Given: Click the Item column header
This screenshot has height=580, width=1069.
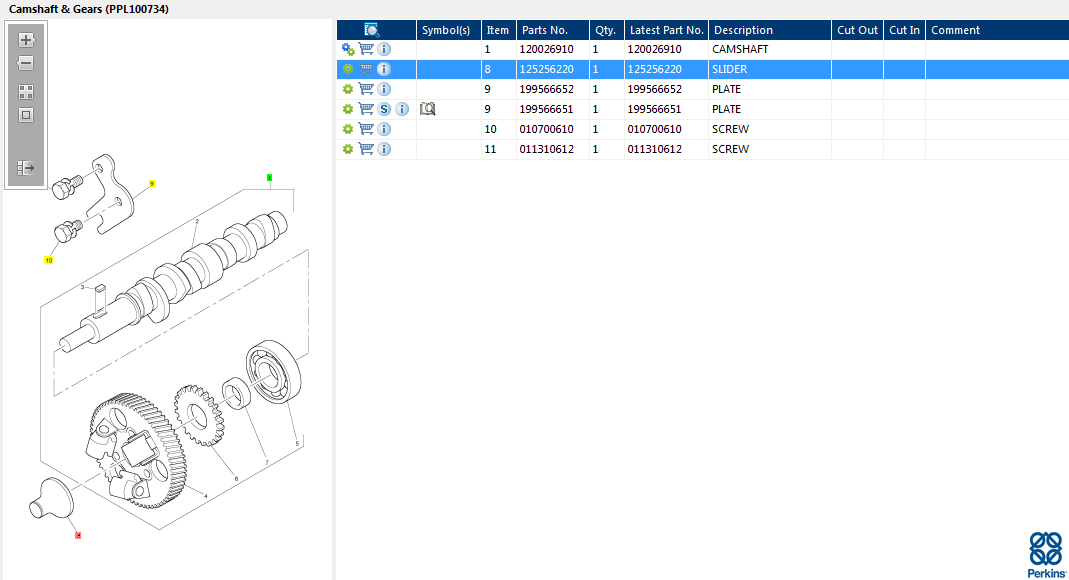Looking at the screenshot, I should tap(497, 30).
